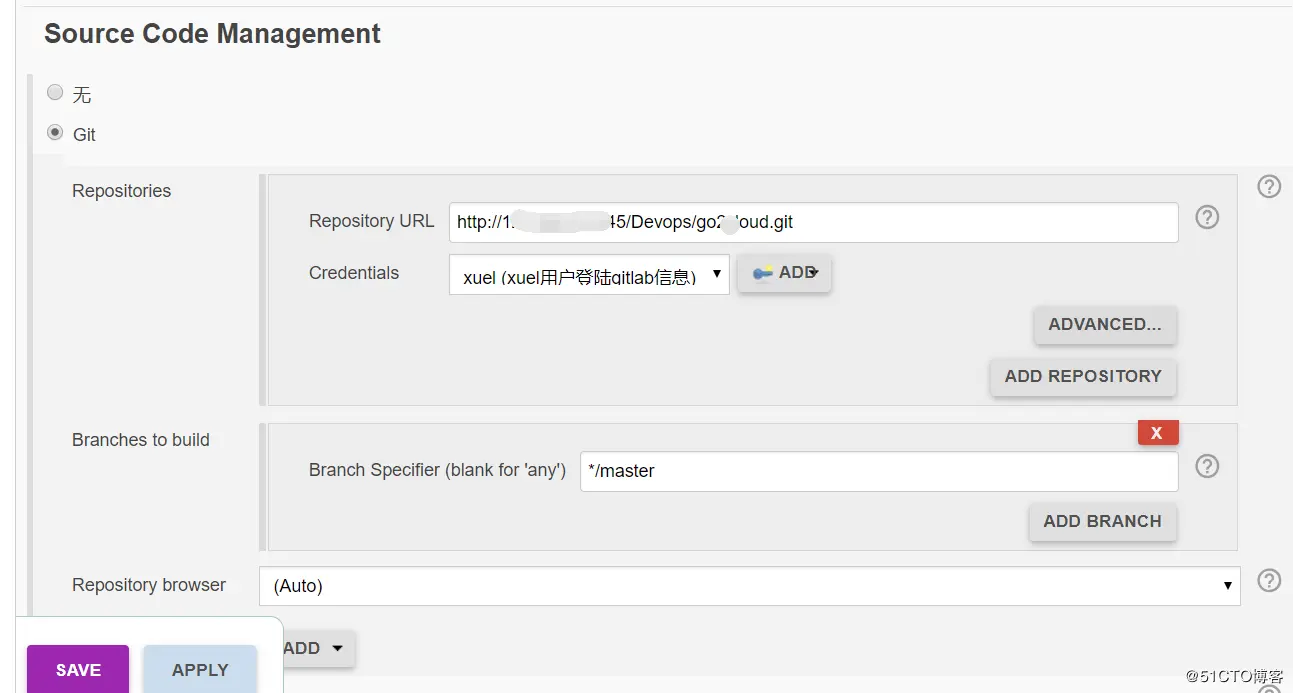Select the Git radio button
The width and height of the screenshot is (1293, 693).
click(56, 133)
